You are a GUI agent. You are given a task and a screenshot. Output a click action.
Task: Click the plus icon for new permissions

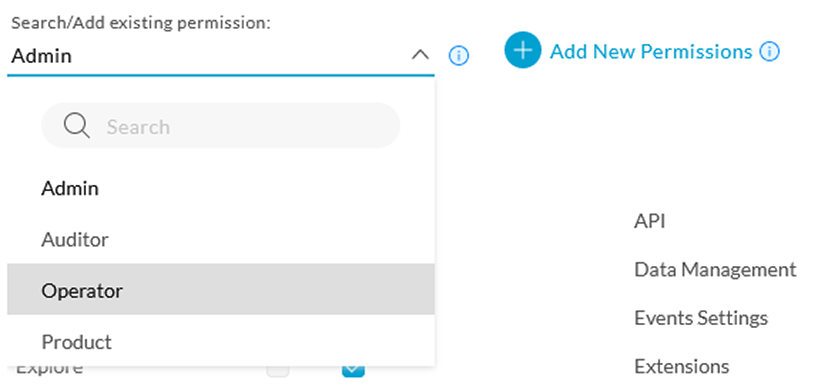(x=522, y=50)
